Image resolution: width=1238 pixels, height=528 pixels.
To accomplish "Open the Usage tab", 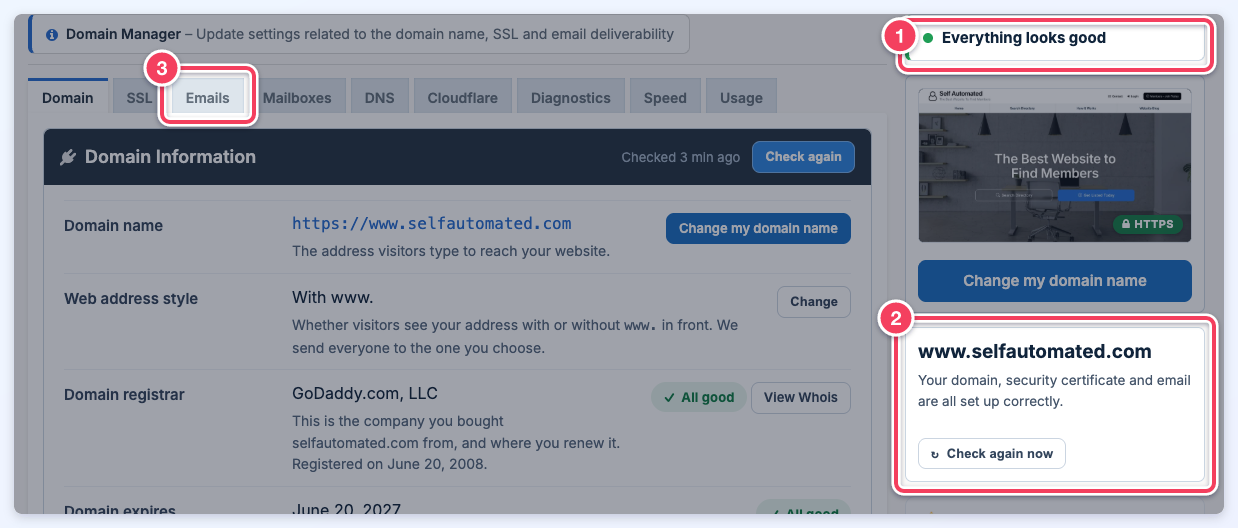I will point(741,98).
